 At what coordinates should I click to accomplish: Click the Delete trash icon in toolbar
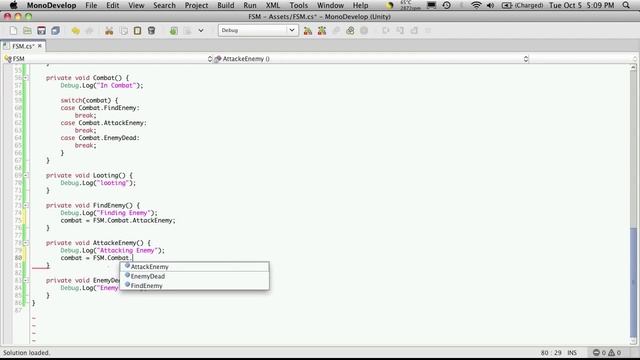151,31
